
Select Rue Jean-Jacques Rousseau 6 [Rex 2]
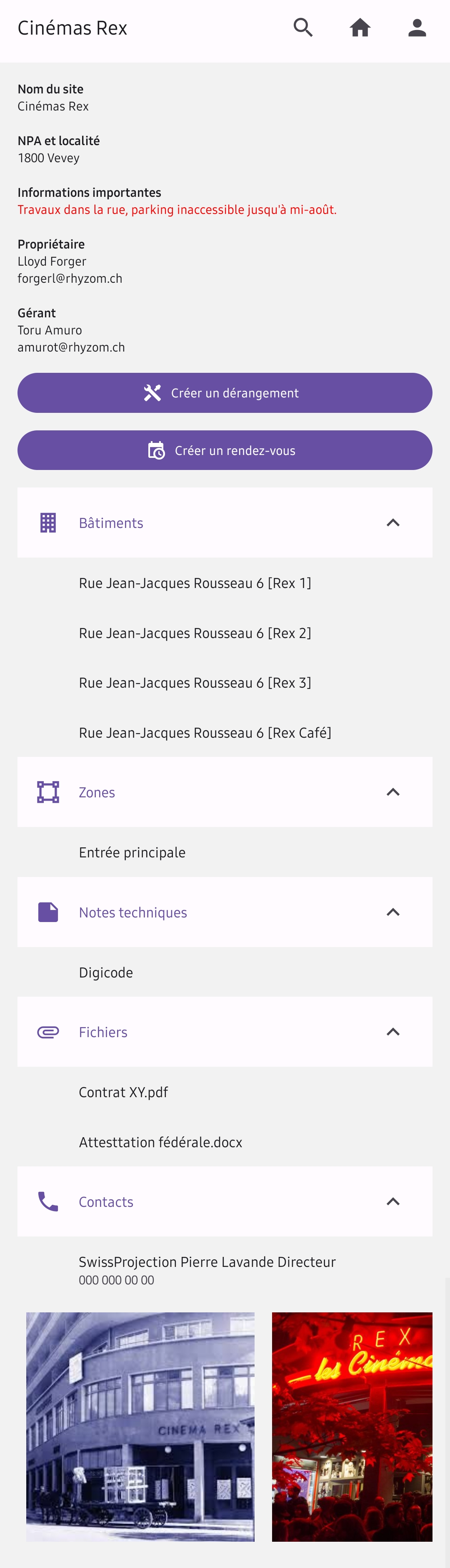195,633
